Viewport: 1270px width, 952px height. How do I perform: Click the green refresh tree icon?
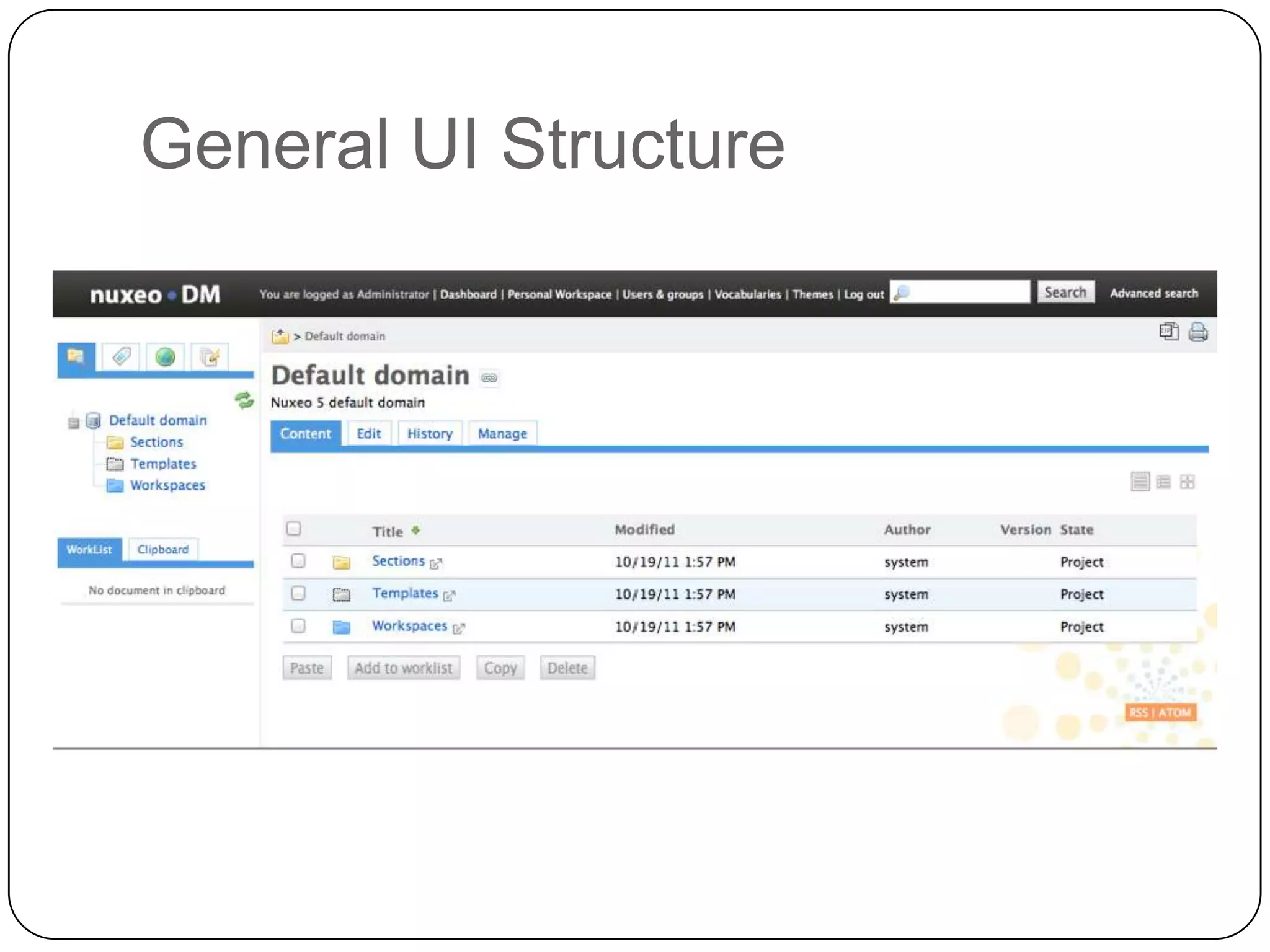point(244,400)
